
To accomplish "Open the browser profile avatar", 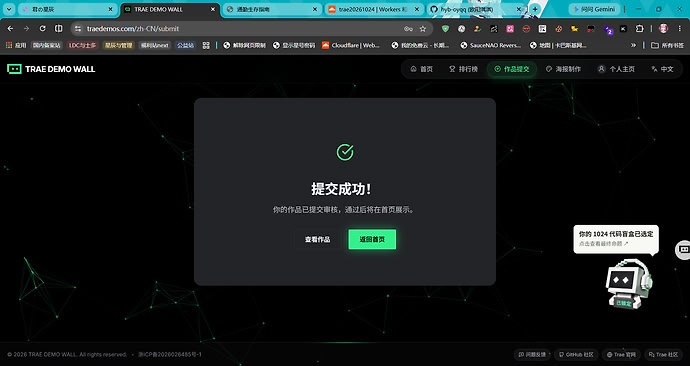I will tap(664, 29).
